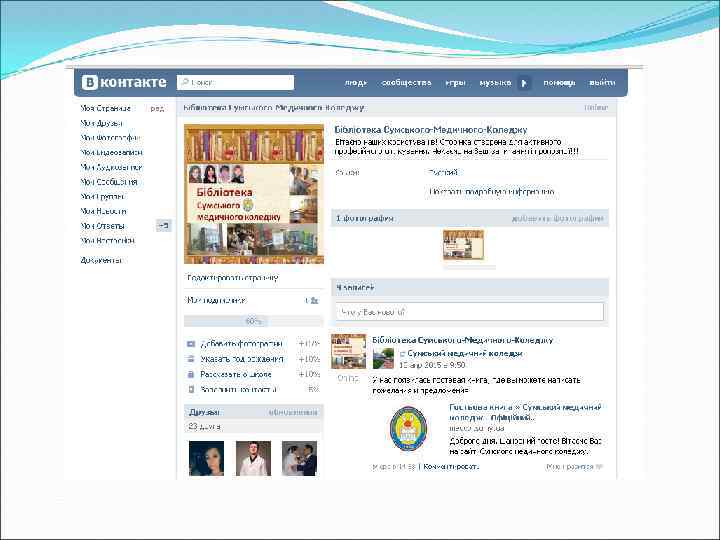Viewport: 720px width, 540px height.
Task: Open the college emblem image in the post
Action: (408, 428)
